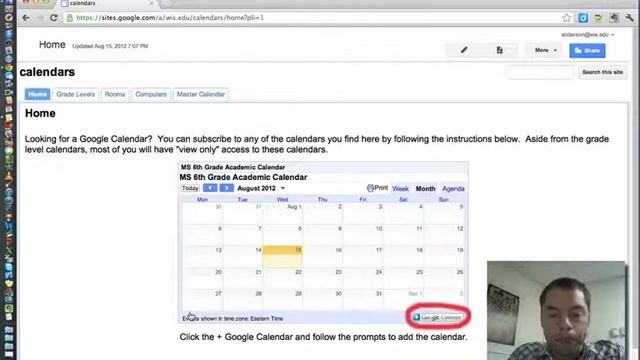Click the Share button

[x=587, y=51]
